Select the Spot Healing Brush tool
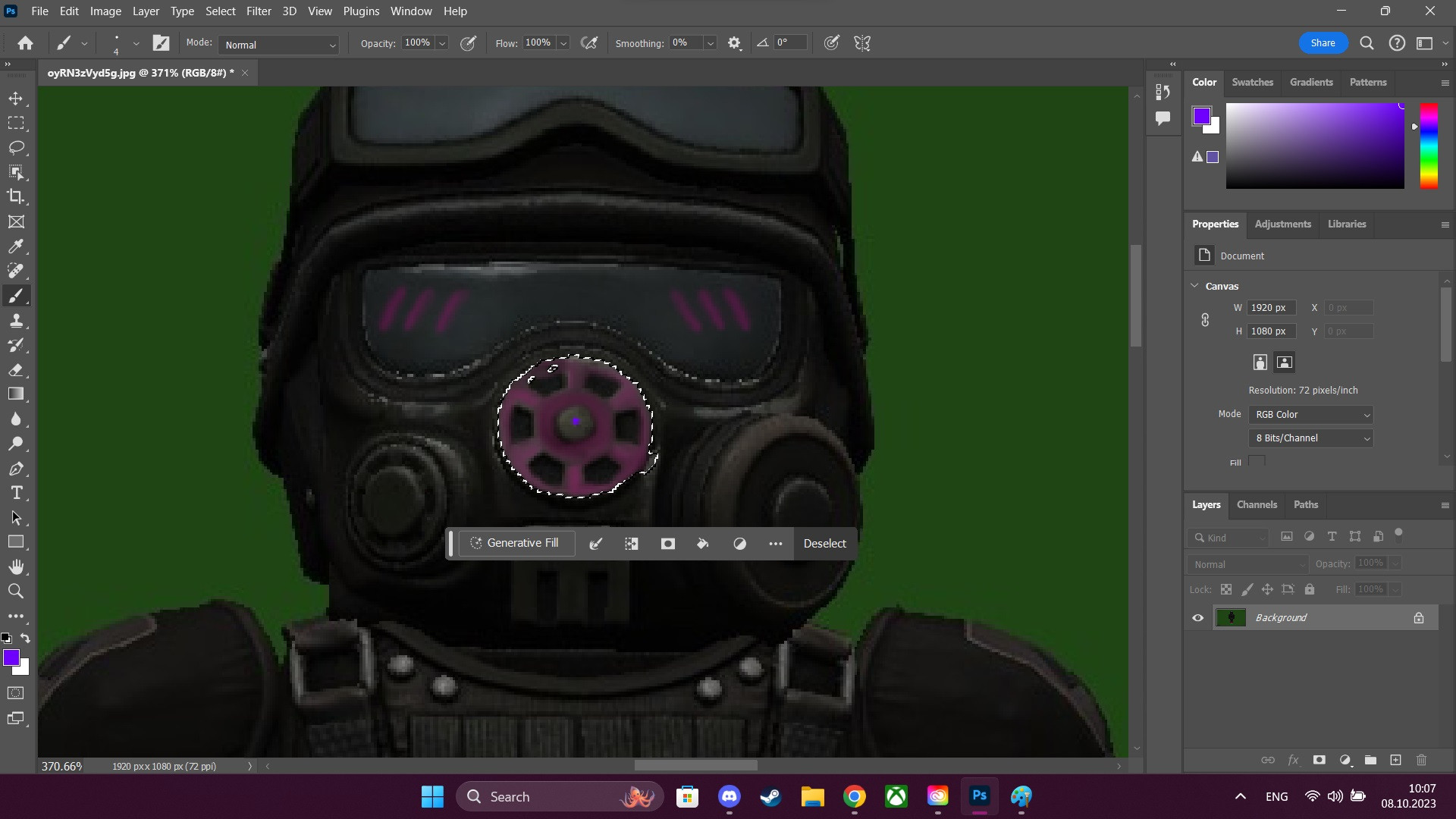1456x819 pixels. pyautogui.click(x=16, y=271)
